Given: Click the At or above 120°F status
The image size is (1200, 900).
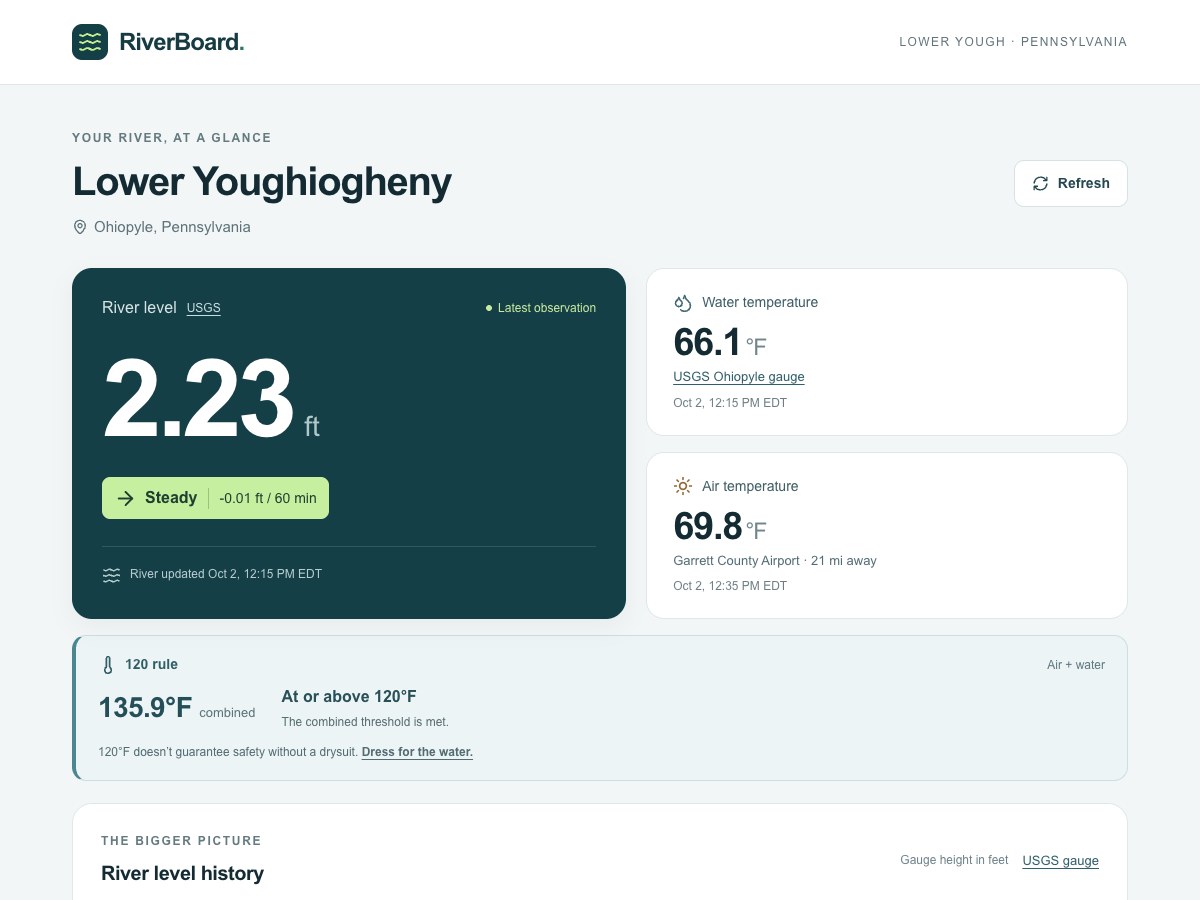Looking at the screenshot, I should [349, 697].
